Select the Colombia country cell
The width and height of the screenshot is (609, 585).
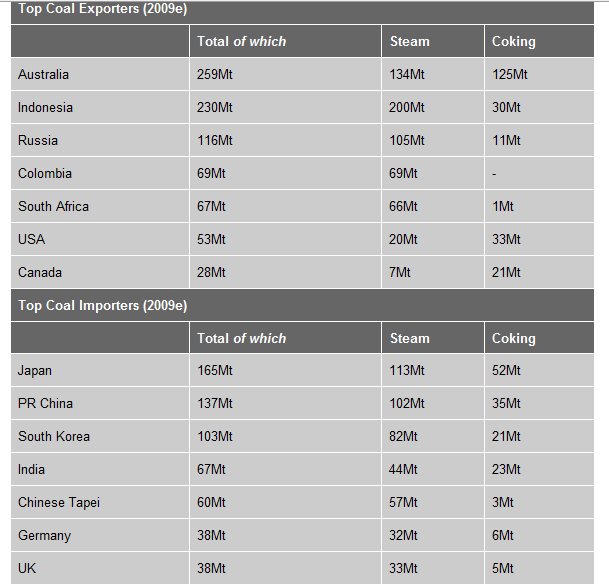tap(100, 173)
